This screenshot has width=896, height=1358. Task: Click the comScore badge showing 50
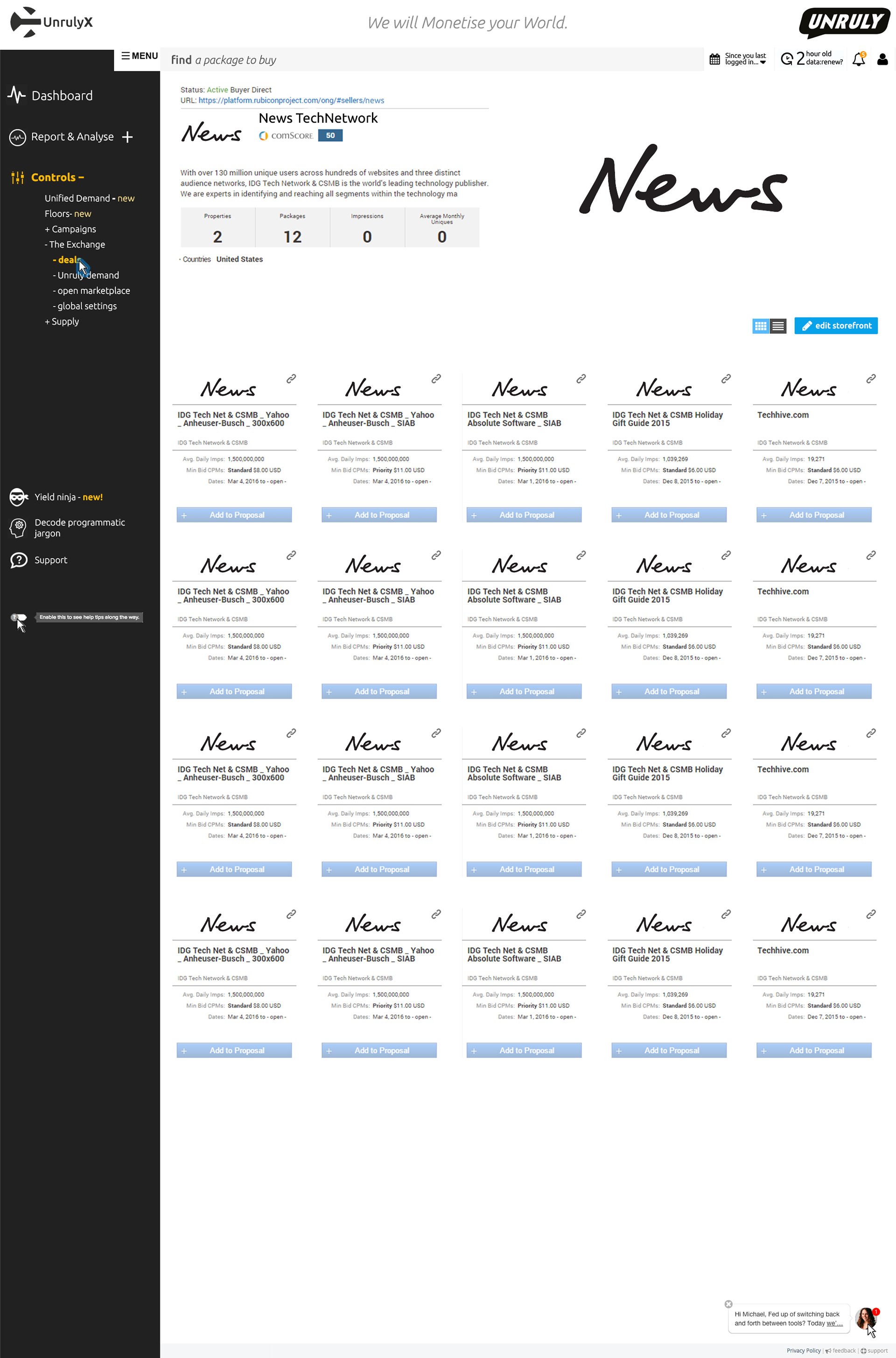click(x=330, y=135)
